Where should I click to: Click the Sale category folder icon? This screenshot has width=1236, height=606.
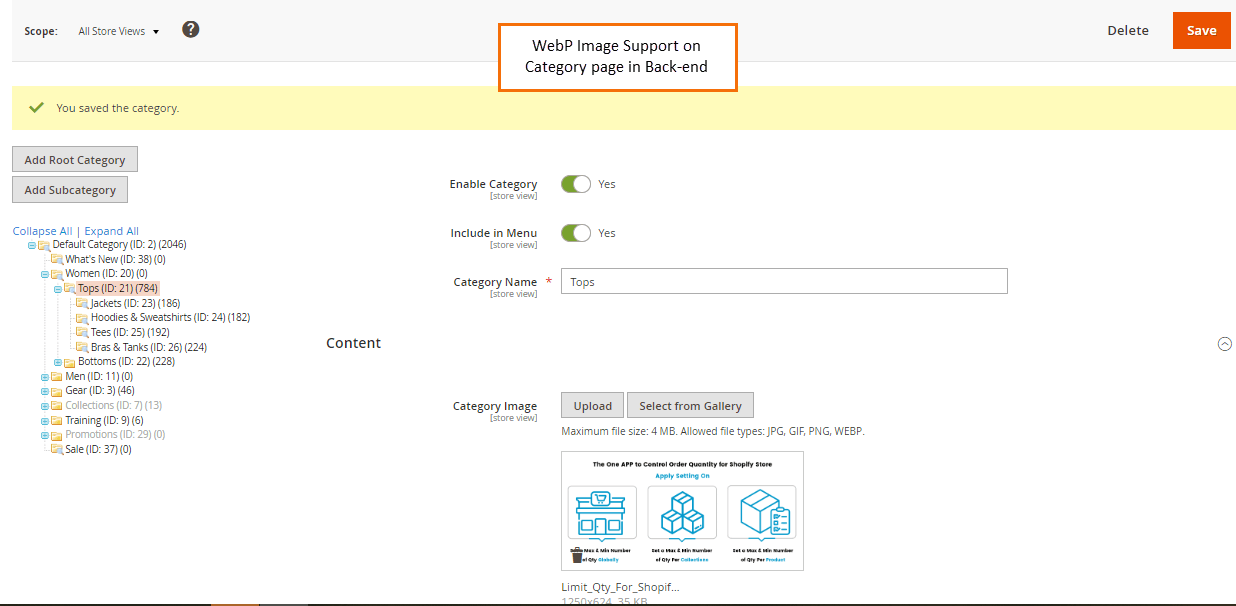(x=57, y=449)
